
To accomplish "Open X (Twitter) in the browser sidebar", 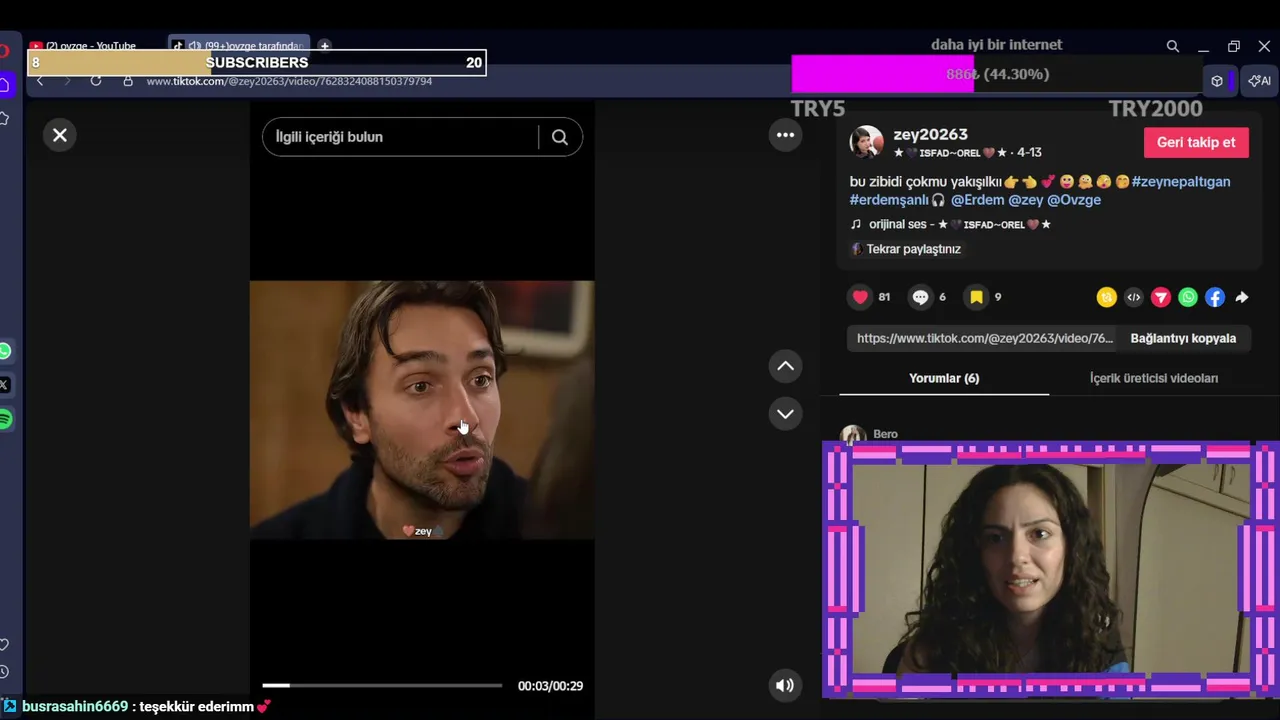I will 5,385.
